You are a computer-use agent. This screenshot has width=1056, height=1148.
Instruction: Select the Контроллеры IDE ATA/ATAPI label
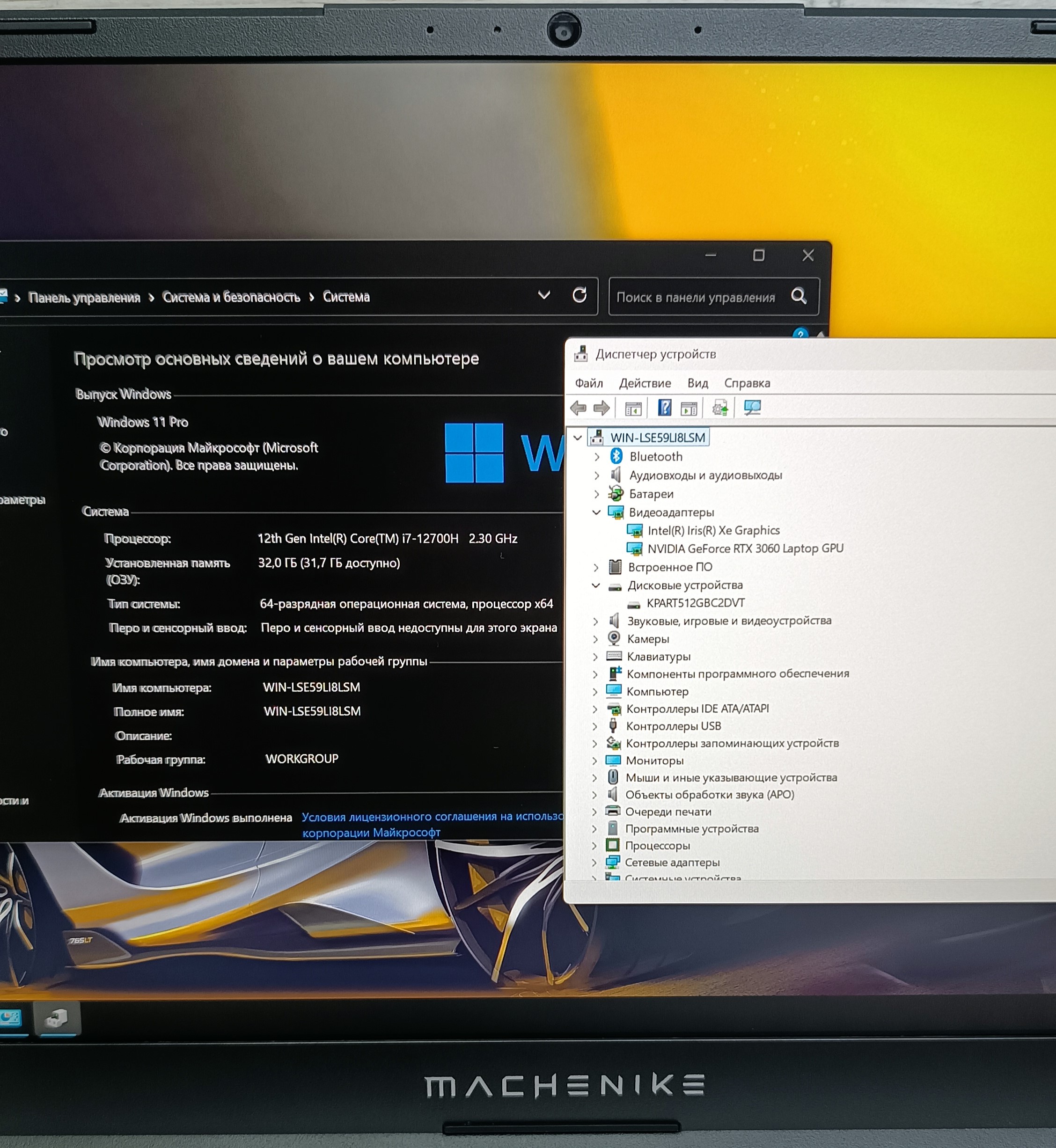click(698, 709)
